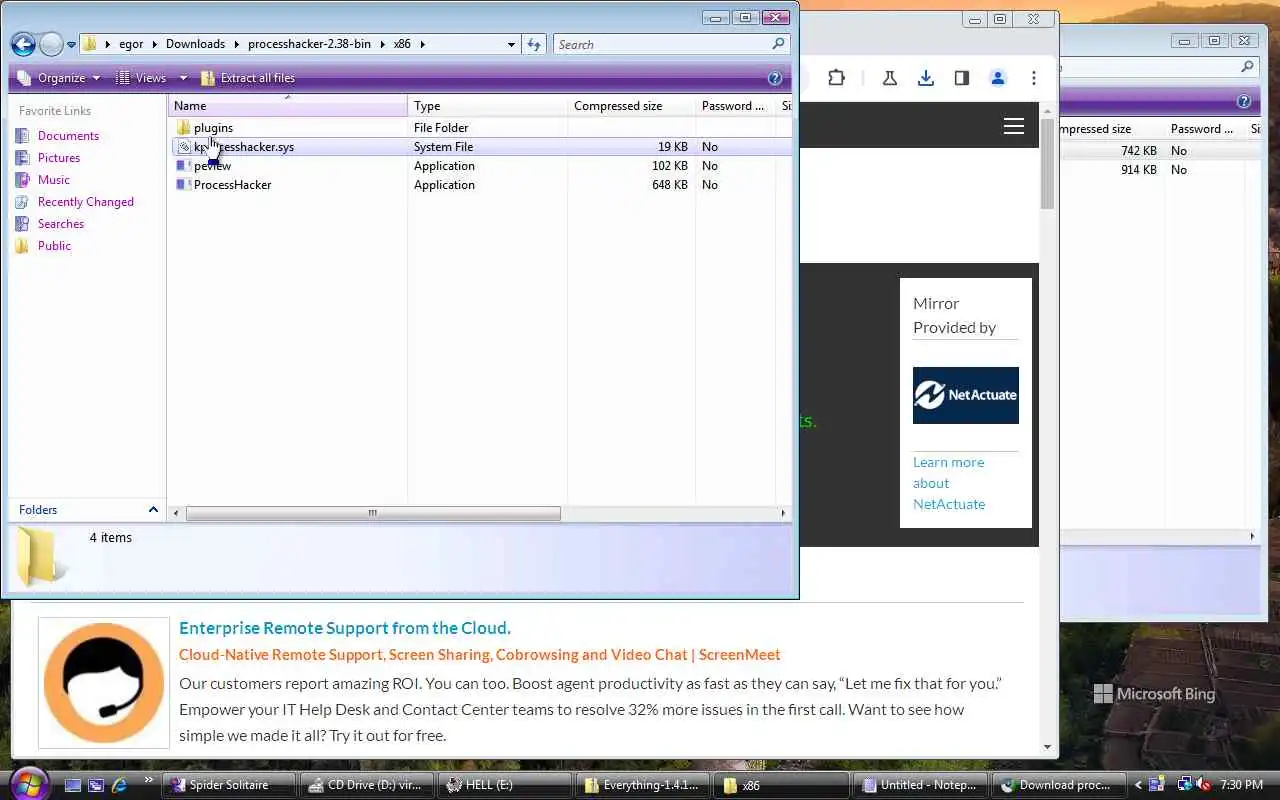
Task: Click the folder icon in the address bar
Action: (x=90, y=44)
